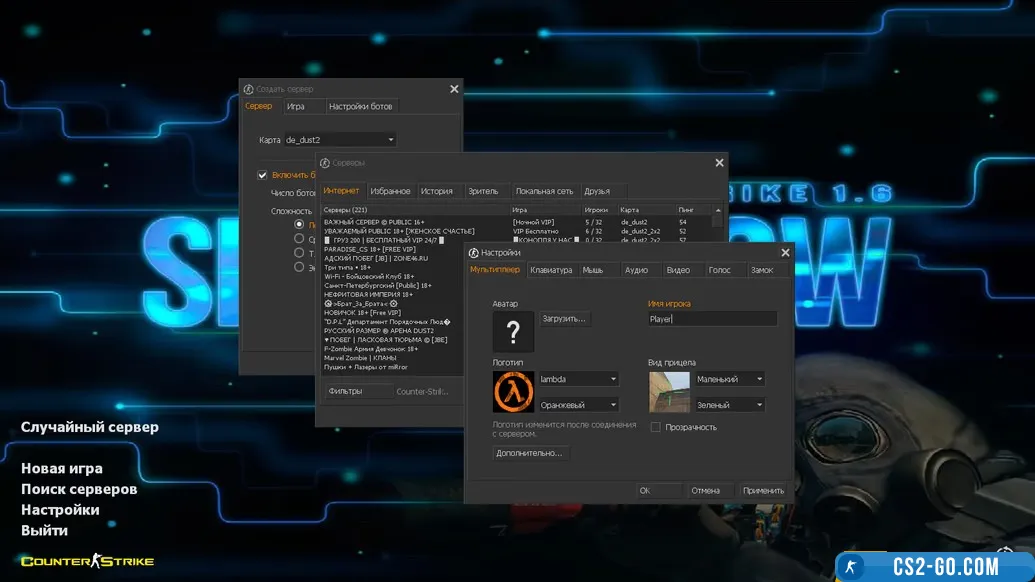Viewport: 1035px width, 582px height.
Task: Select the first bot difficulty radio button
Action: [299, 225]
